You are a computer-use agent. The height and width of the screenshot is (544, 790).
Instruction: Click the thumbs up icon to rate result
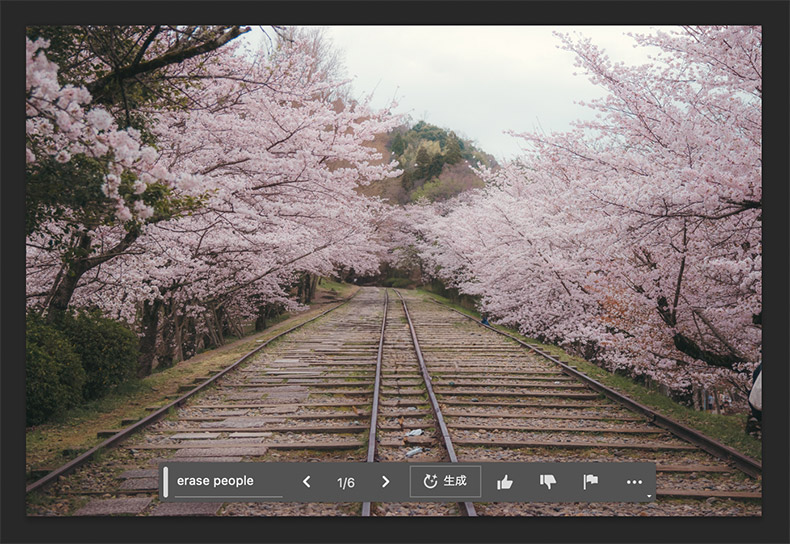coord(505,481)
